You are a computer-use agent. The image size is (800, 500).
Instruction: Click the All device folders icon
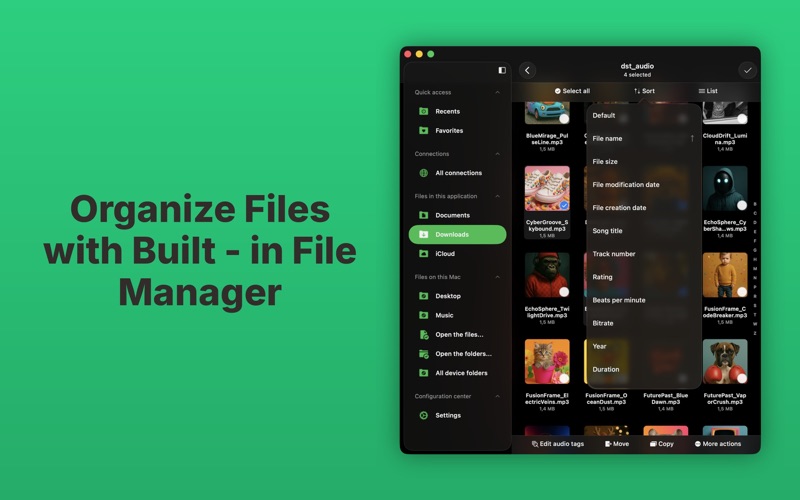pos(423,373)
